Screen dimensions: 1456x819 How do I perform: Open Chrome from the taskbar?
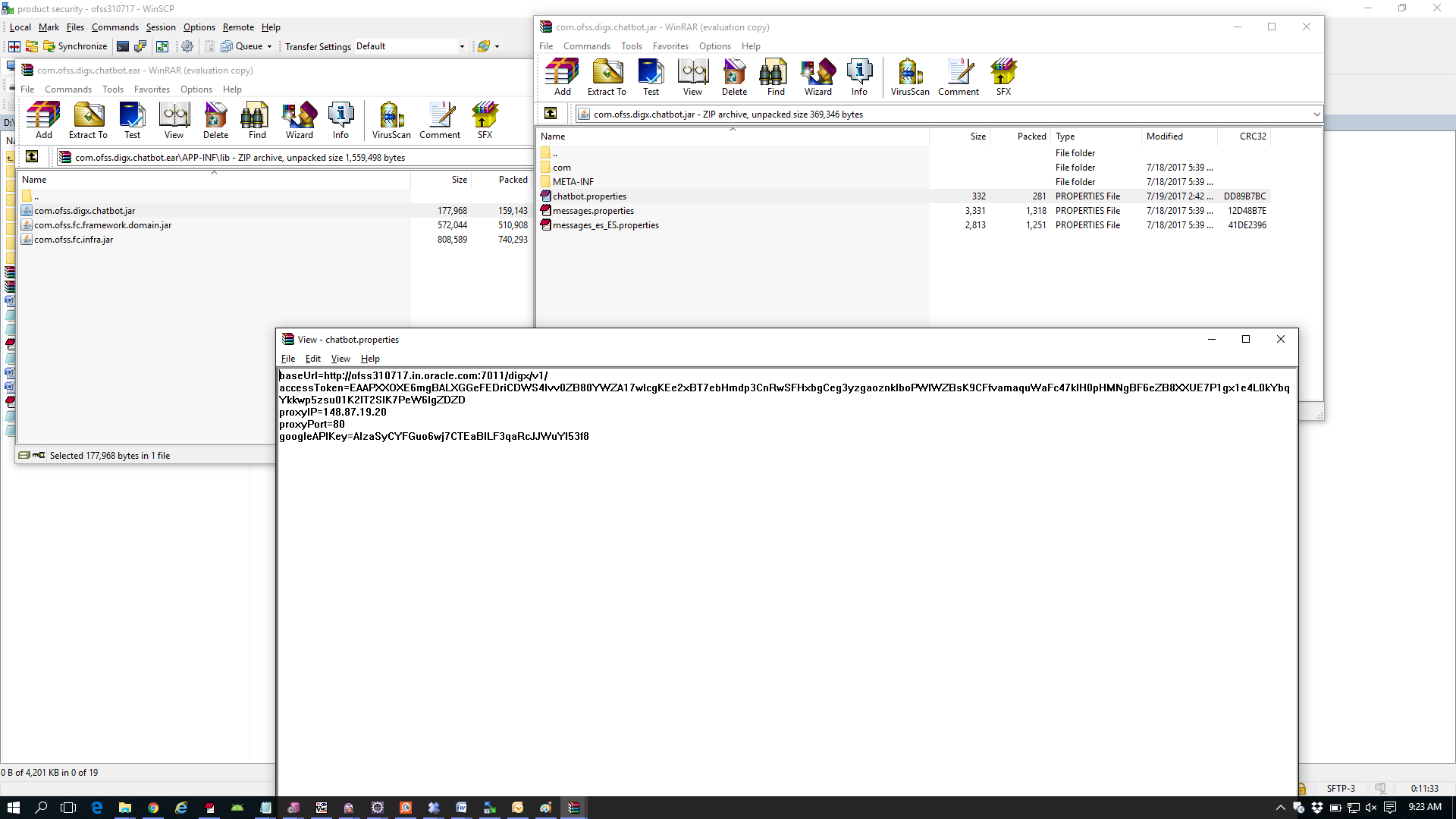(153, 808)
